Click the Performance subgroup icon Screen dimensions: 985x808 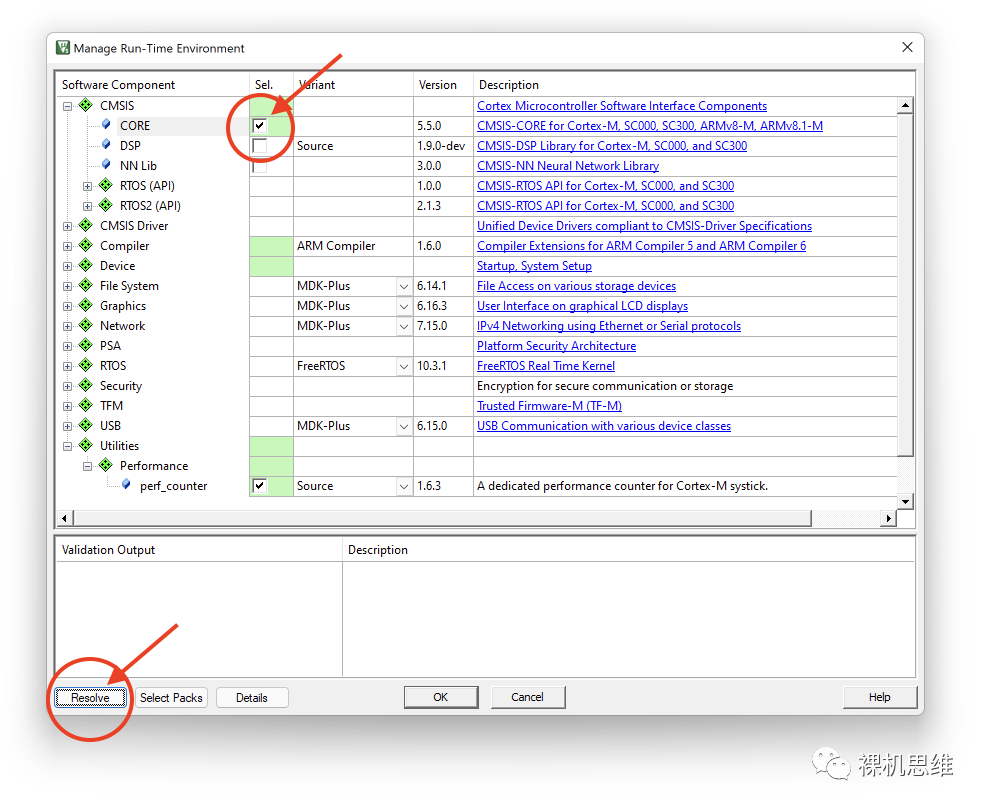click(106, 465)
